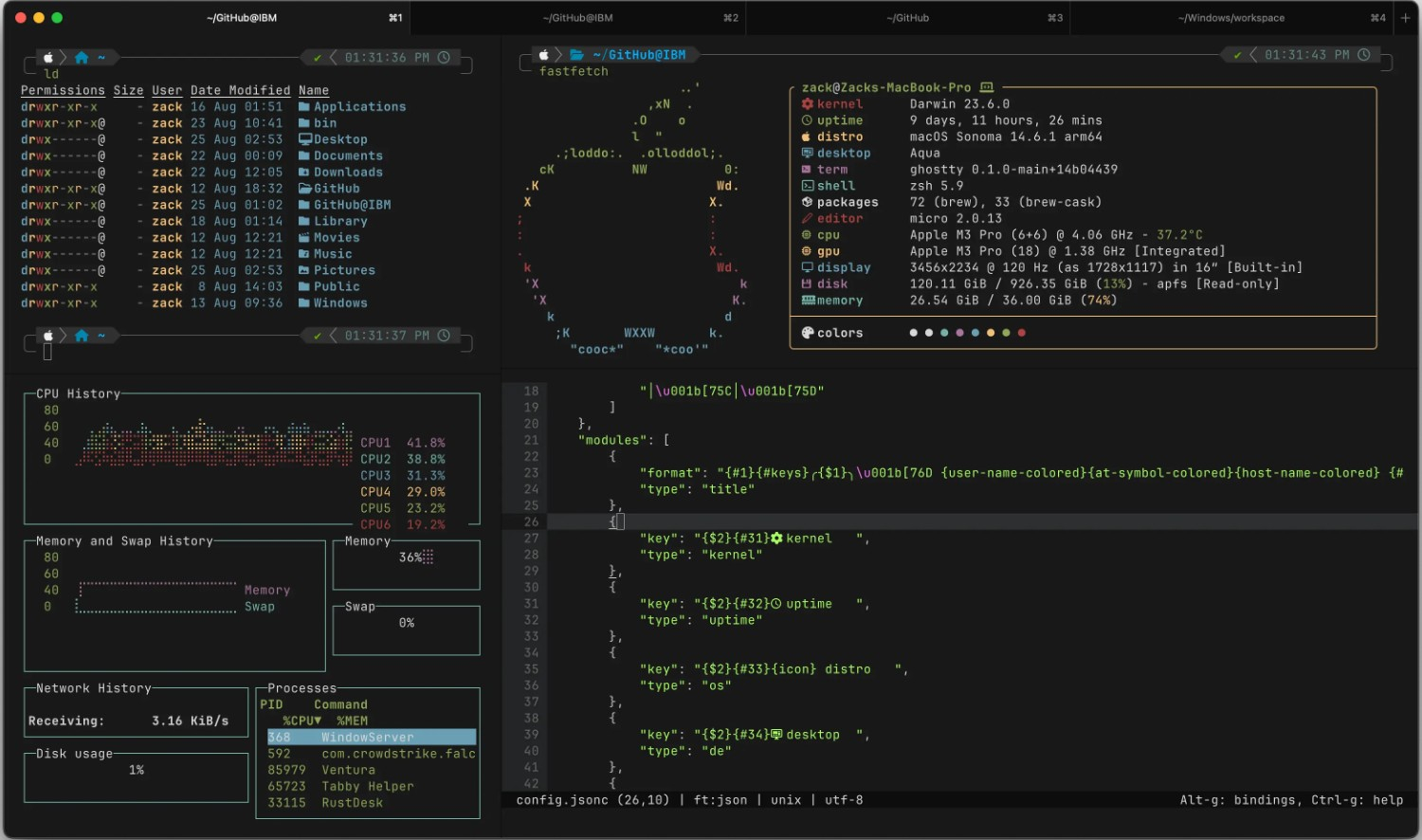This screenshot has width=1422, height=840.
Task: Click the red color dot in colors row
Action: [x=1021, y=333]
